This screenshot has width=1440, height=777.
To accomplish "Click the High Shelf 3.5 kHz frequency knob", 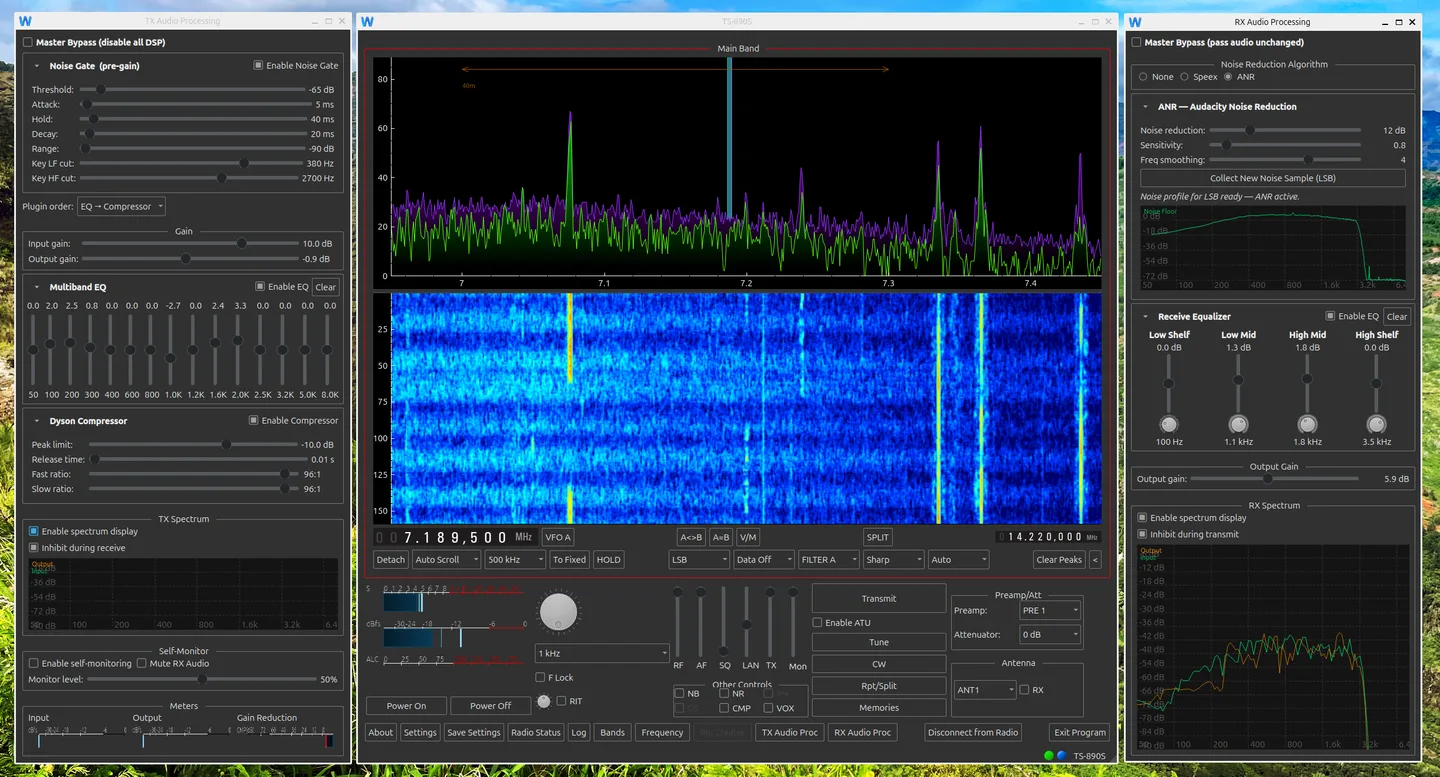I will [x=1376, y=424].
